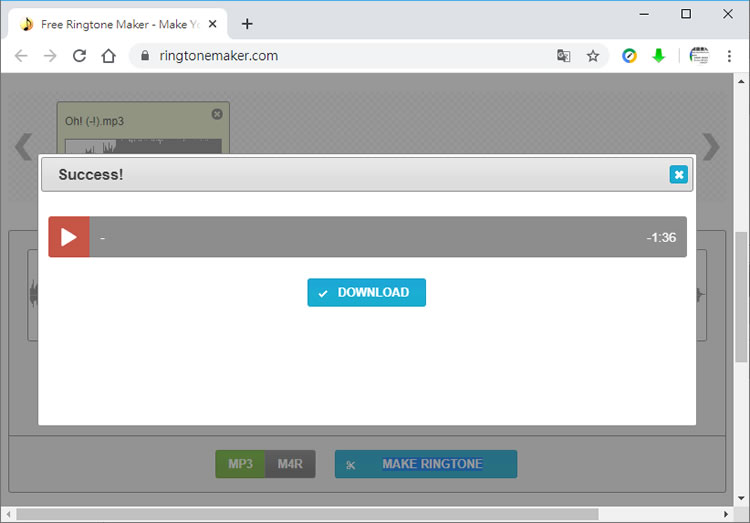750x523 pixels.
Task: View site security lock information
Action: click(145, 56)
